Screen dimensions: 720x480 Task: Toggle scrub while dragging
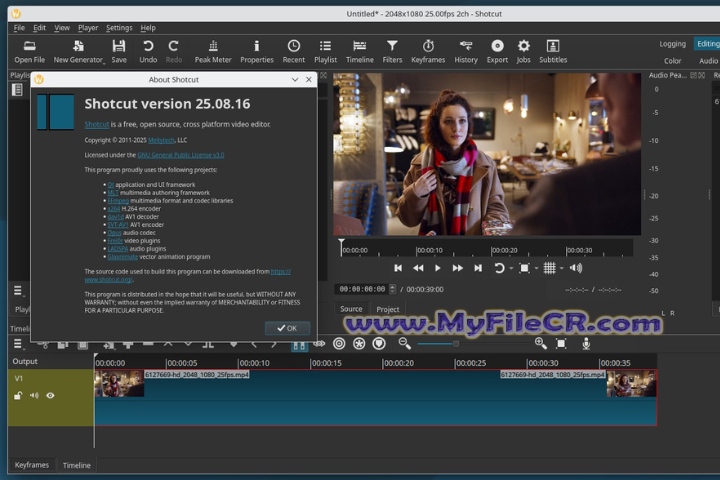(x=319, y=343)
